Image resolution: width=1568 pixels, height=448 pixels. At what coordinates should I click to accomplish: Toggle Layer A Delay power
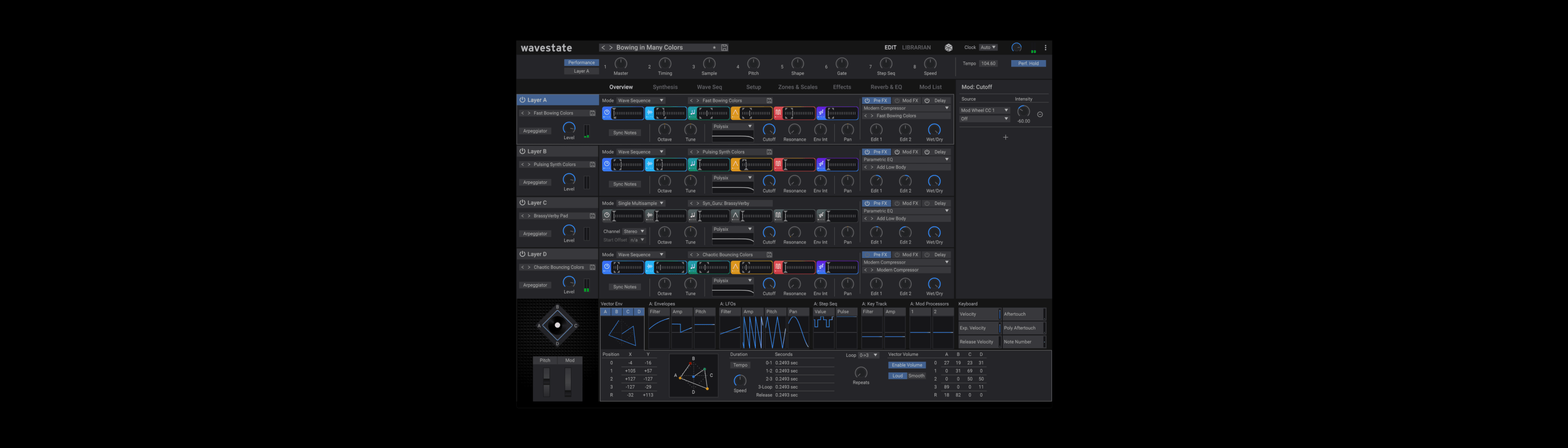click(927, 101)
